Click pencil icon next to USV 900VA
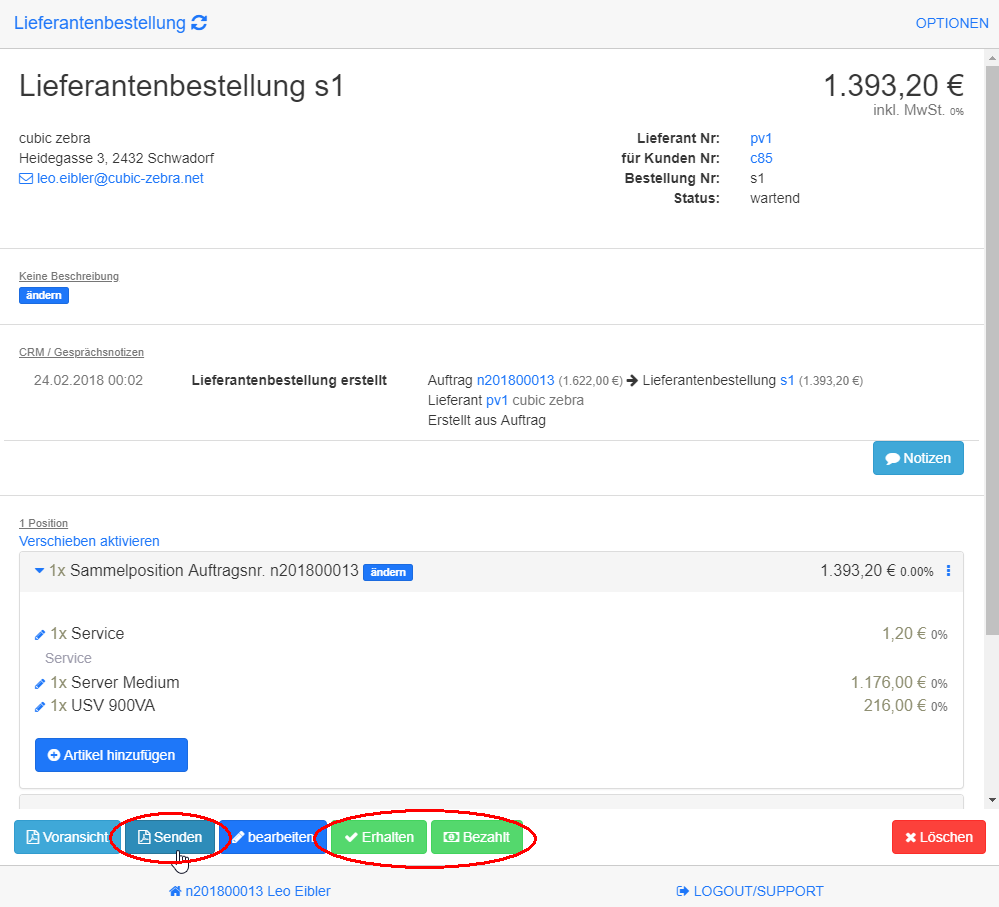 tap(40, 707)
